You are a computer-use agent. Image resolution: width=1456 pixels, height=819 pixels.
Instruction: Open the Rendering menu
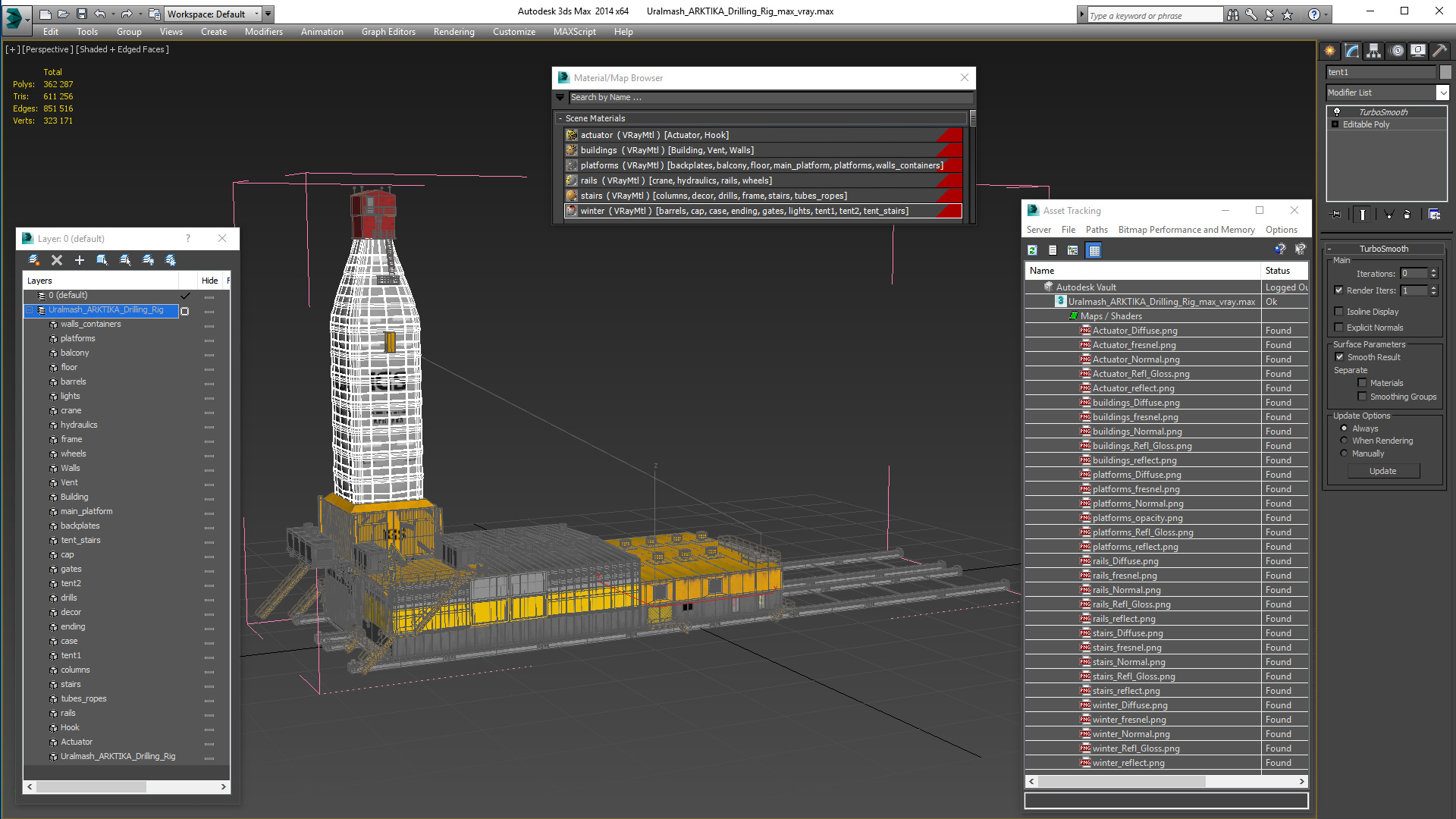pyautogui.click(x=453, y=32)
